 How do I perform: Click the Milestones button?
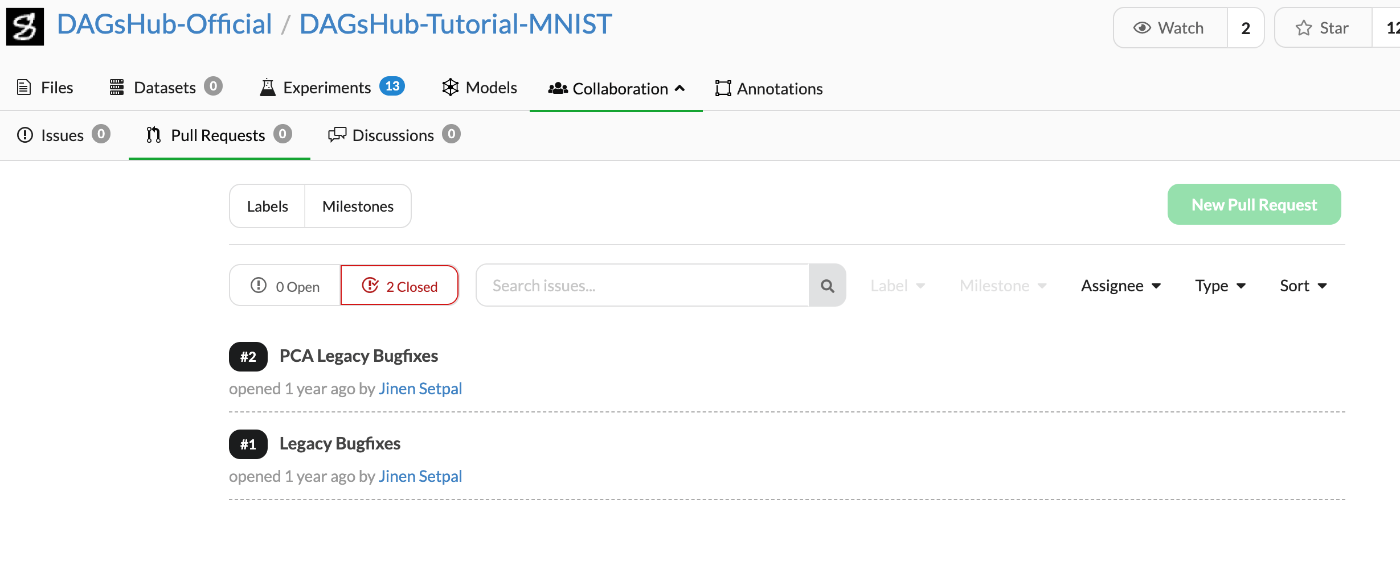coord(358,206)
